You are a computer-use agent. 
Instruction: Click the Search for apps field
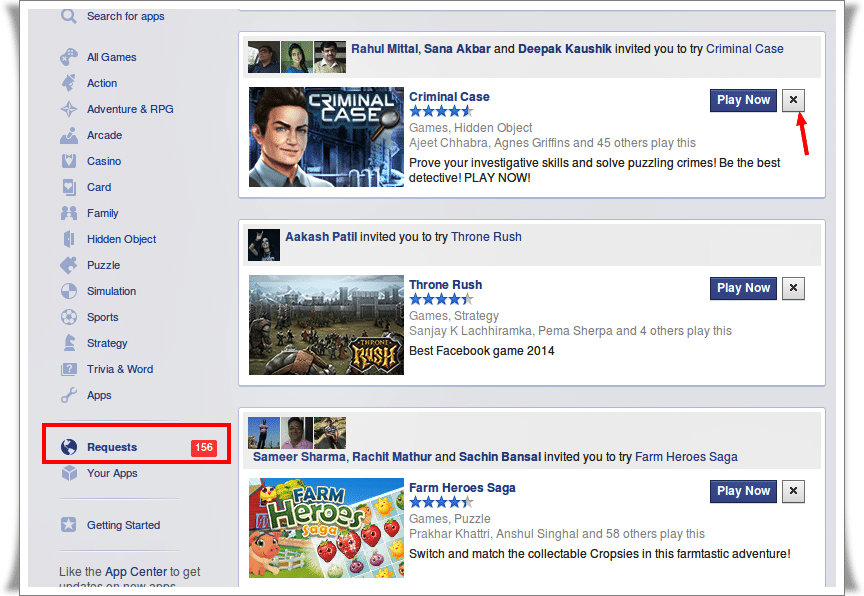coord(126,16)
